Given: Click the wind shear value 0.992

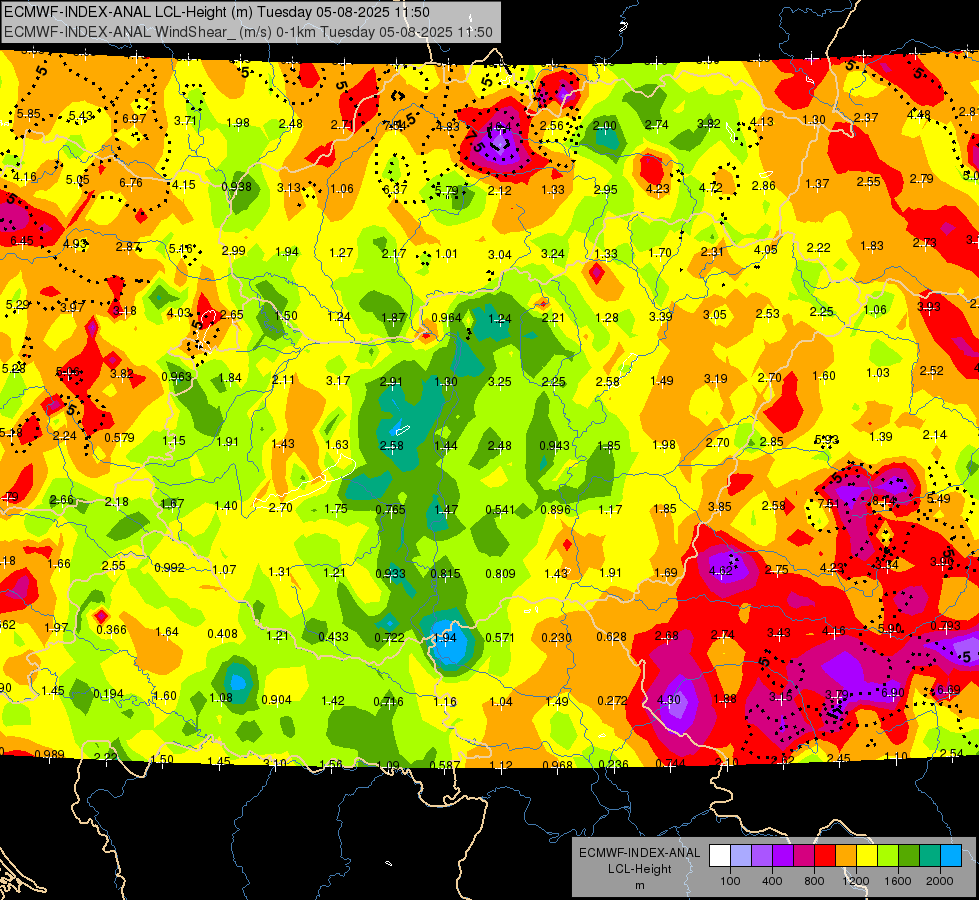Looking at the screenshot, I should 169,568.
